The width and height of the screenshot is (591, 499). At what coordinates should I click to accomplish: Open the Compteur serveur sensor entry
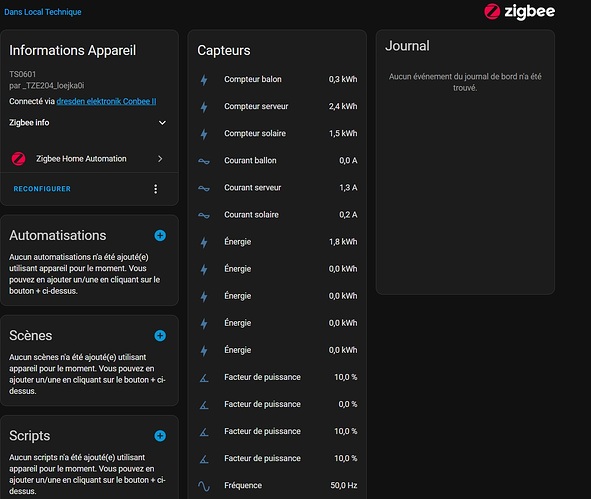[x=277, y=107]
